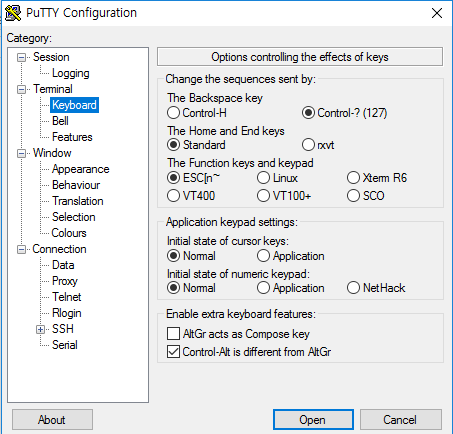Collapse the Connection category node
This screenshot has width=453, height=434.
coord(21,250)
